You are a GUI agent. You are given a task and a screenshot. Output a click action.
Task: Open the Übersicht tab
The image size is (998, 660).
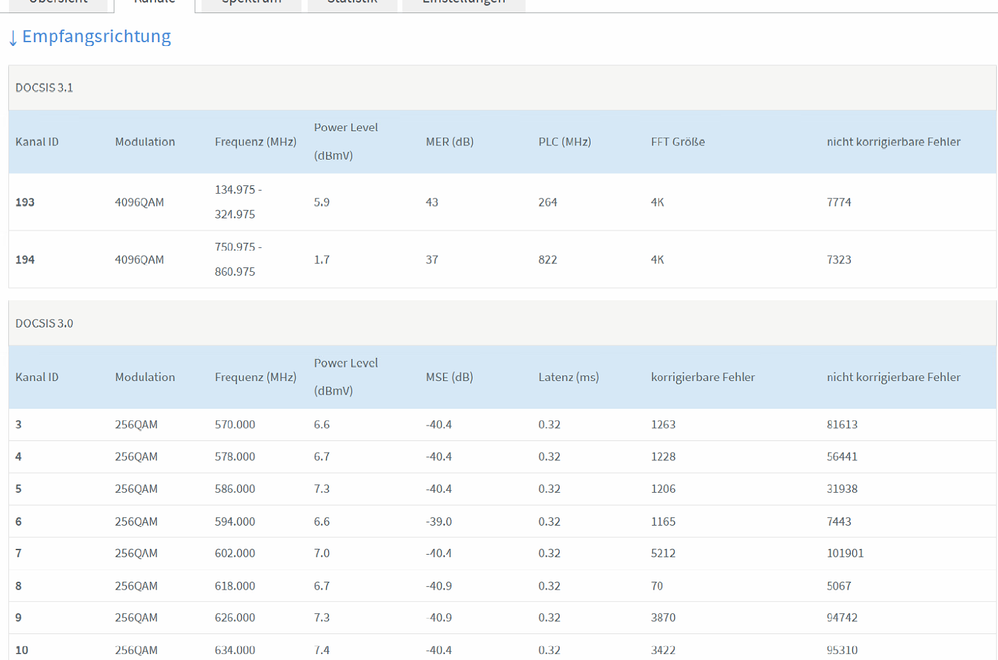click(58, 3)
